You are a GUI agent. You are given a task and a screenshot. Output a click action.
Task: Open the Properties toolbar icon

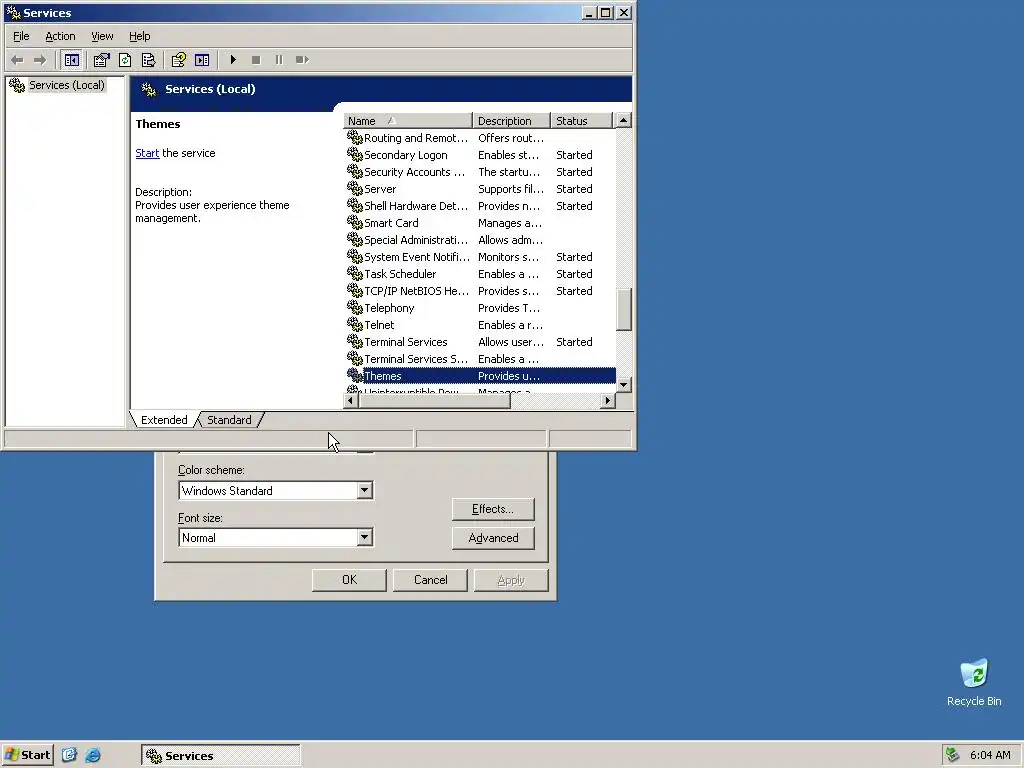(x=101, y=60)
